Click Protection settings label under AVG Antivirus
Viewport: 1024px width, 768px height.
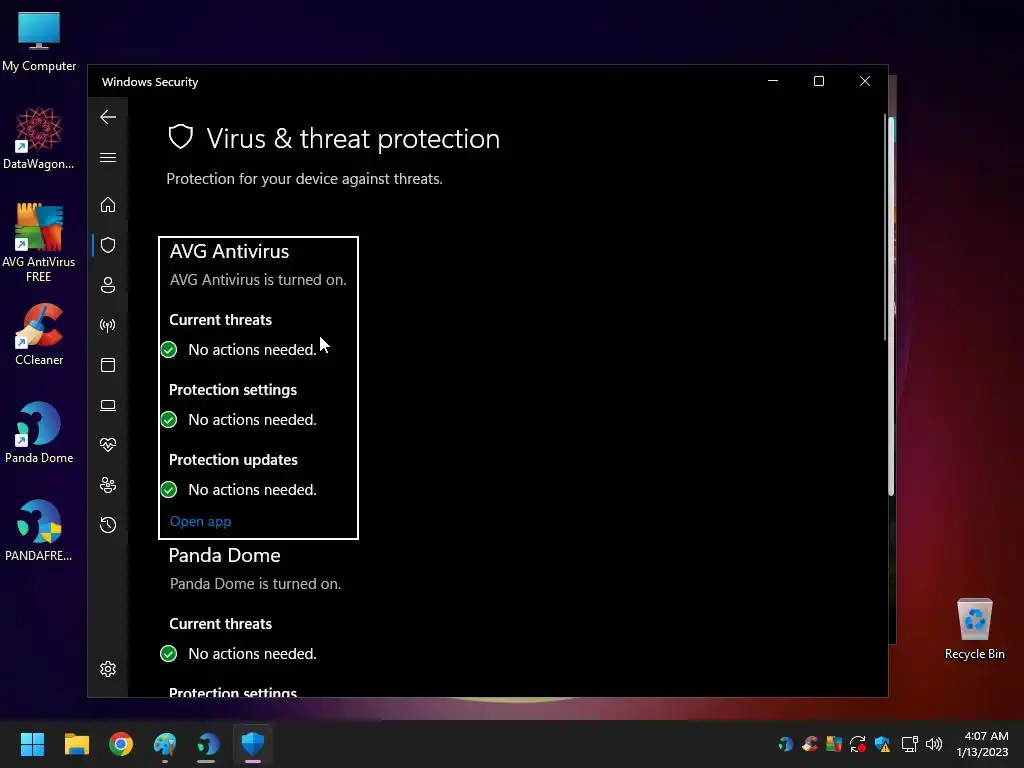coord(233,390)
